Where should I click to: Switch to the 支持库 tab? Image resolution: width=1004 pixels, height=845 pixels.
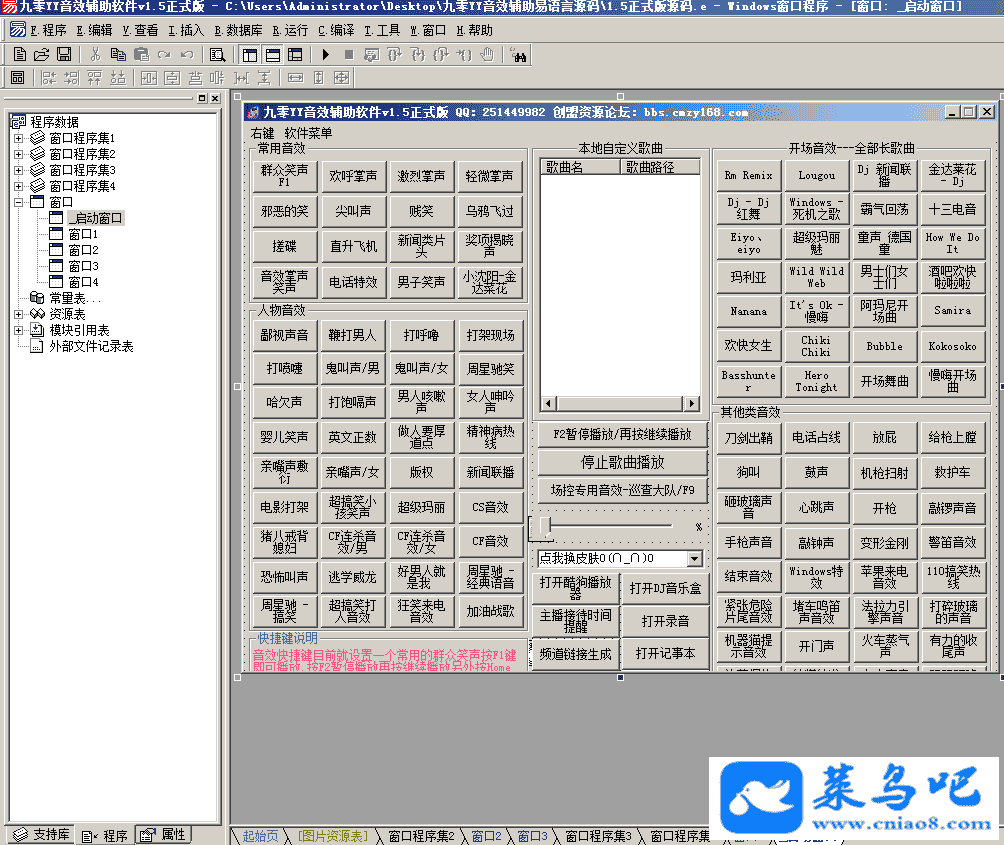(x=41, y=834)
